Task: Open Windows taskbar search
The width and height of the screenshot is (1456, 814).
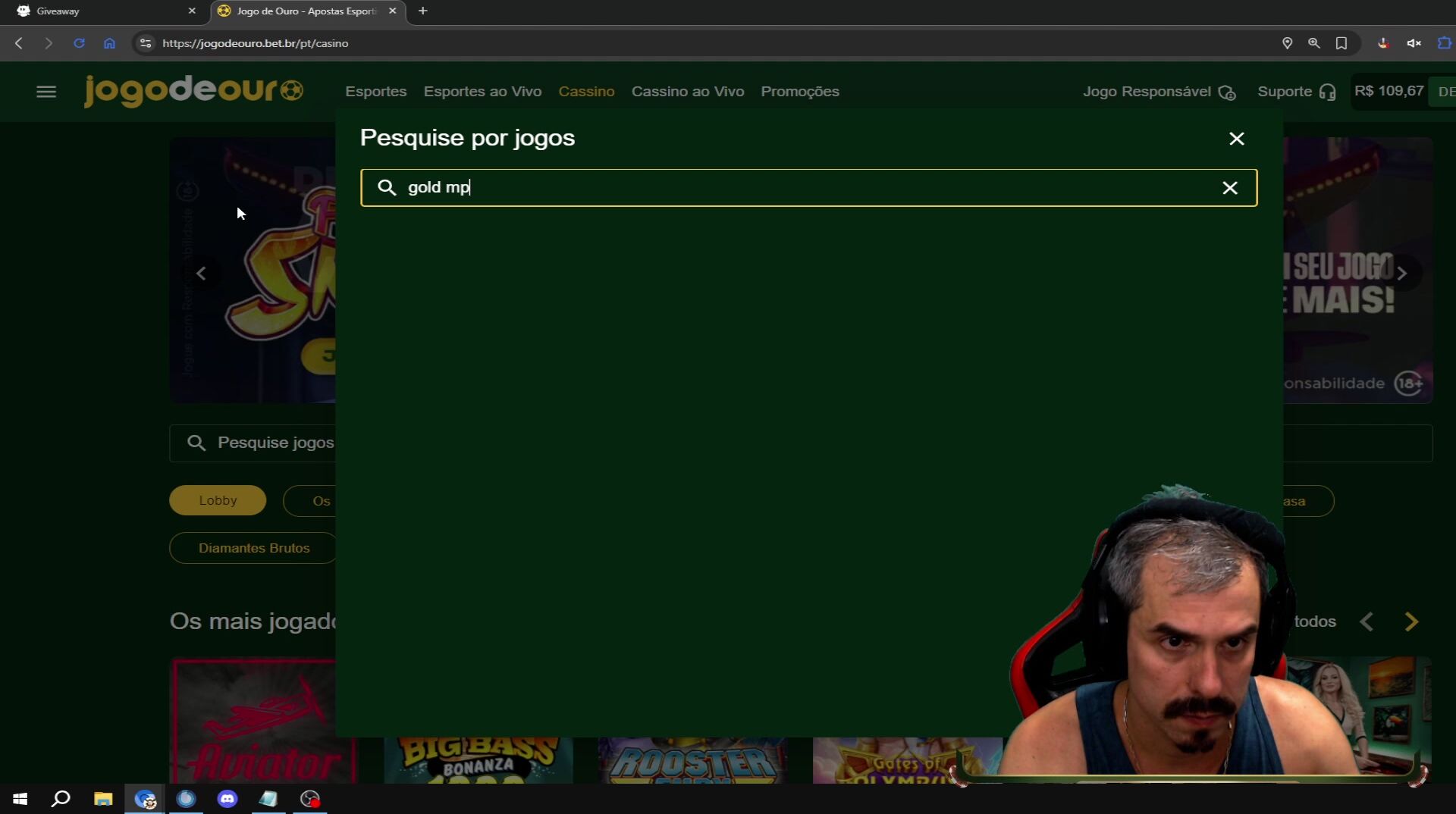Action: tap(61, 799)
